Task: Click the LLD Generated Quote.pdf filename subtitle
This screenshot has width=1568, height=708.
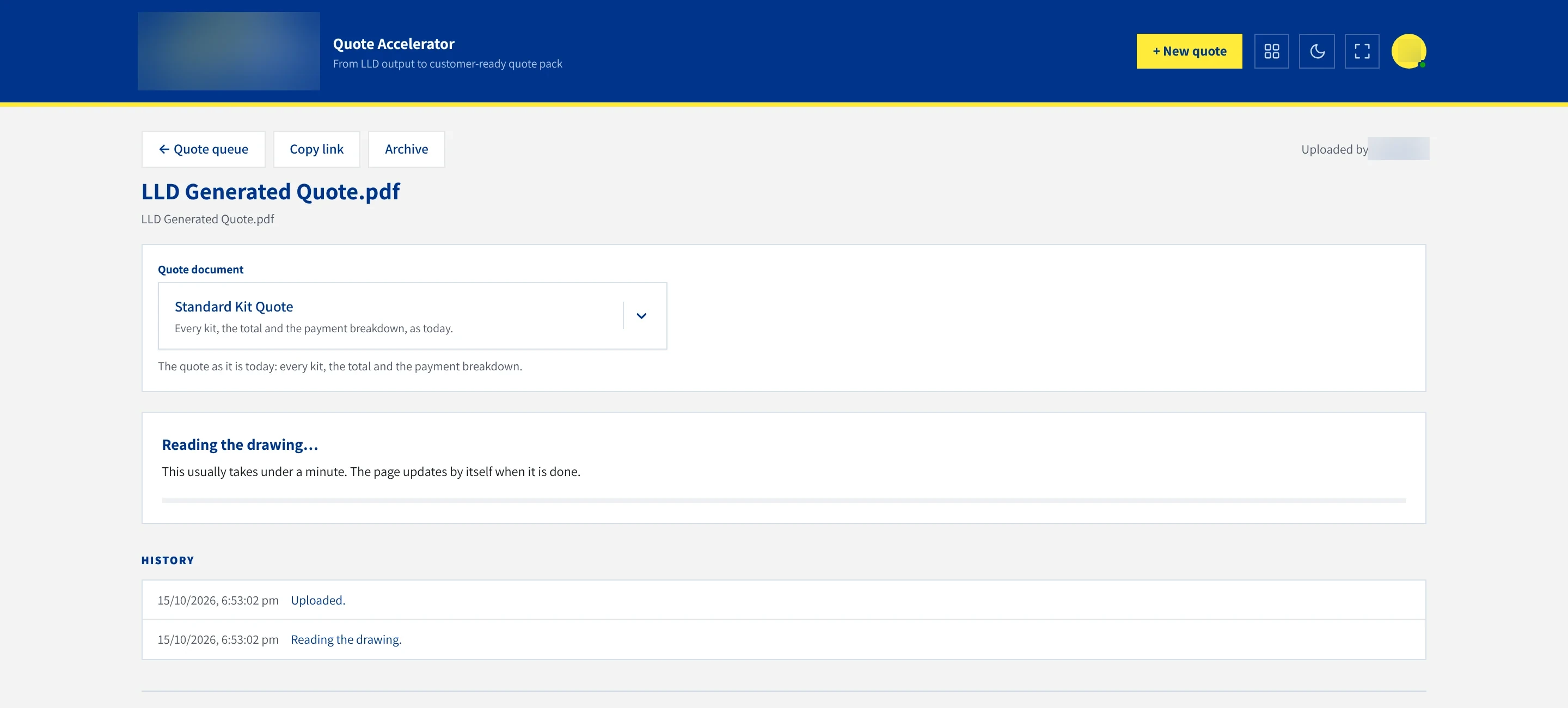Action: (207, 219)
